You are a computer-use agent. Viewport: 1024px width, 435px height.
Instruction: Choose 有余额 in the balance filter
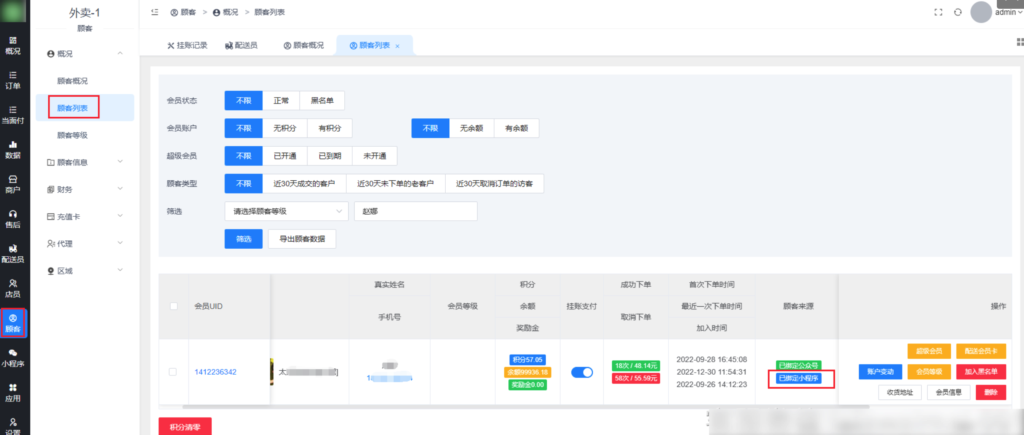[x=517, y=128]
